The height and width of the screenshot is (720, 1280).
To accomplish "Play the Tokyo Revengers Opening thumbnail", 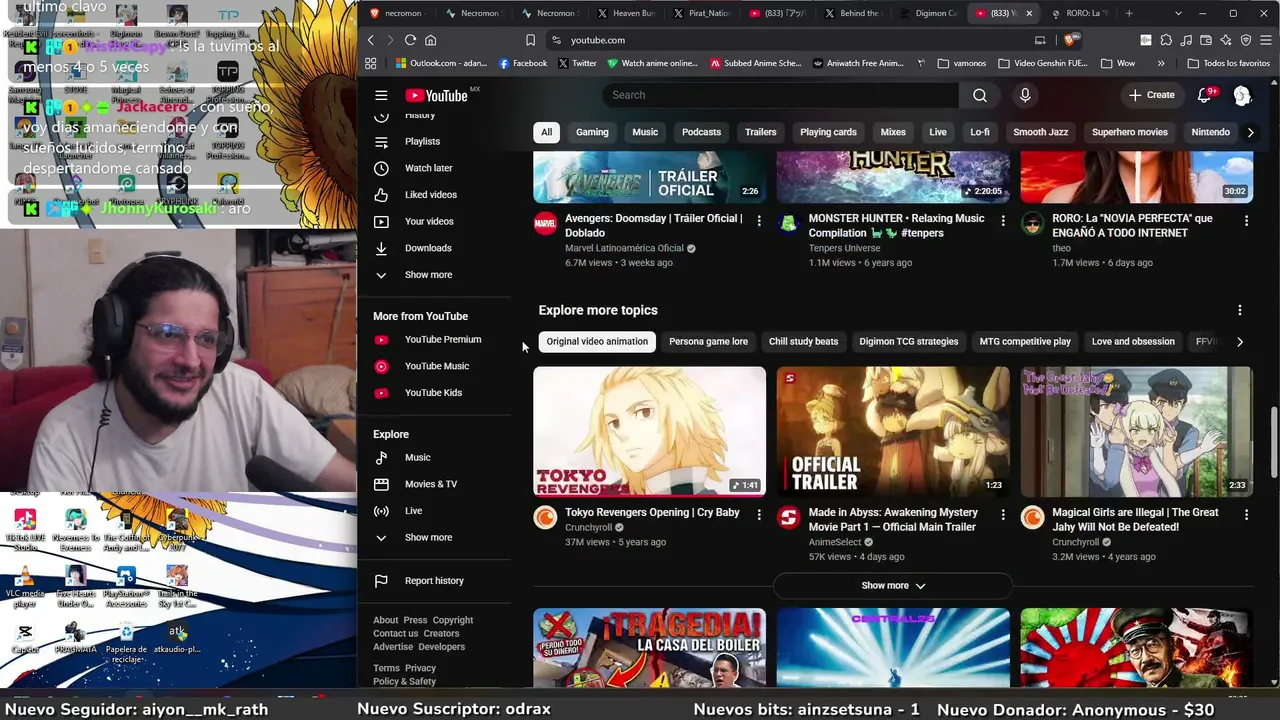I will (x=649, y=432).
